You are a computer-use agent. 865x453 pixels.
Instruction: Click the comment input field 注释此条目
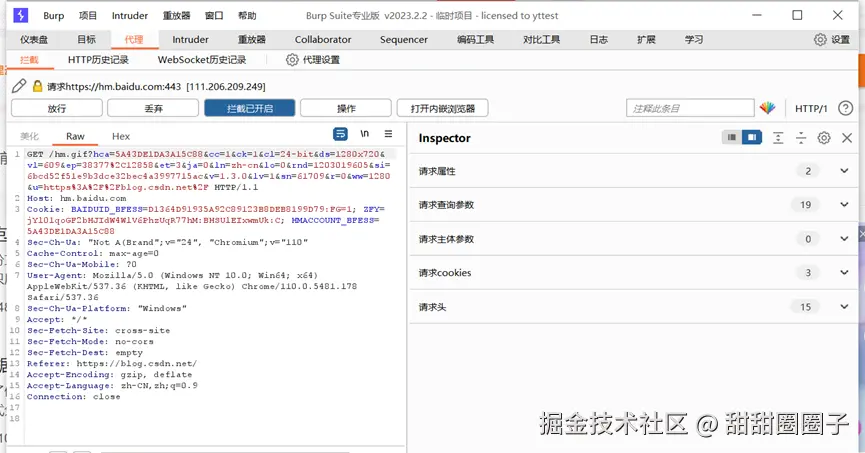coord(690,108)
